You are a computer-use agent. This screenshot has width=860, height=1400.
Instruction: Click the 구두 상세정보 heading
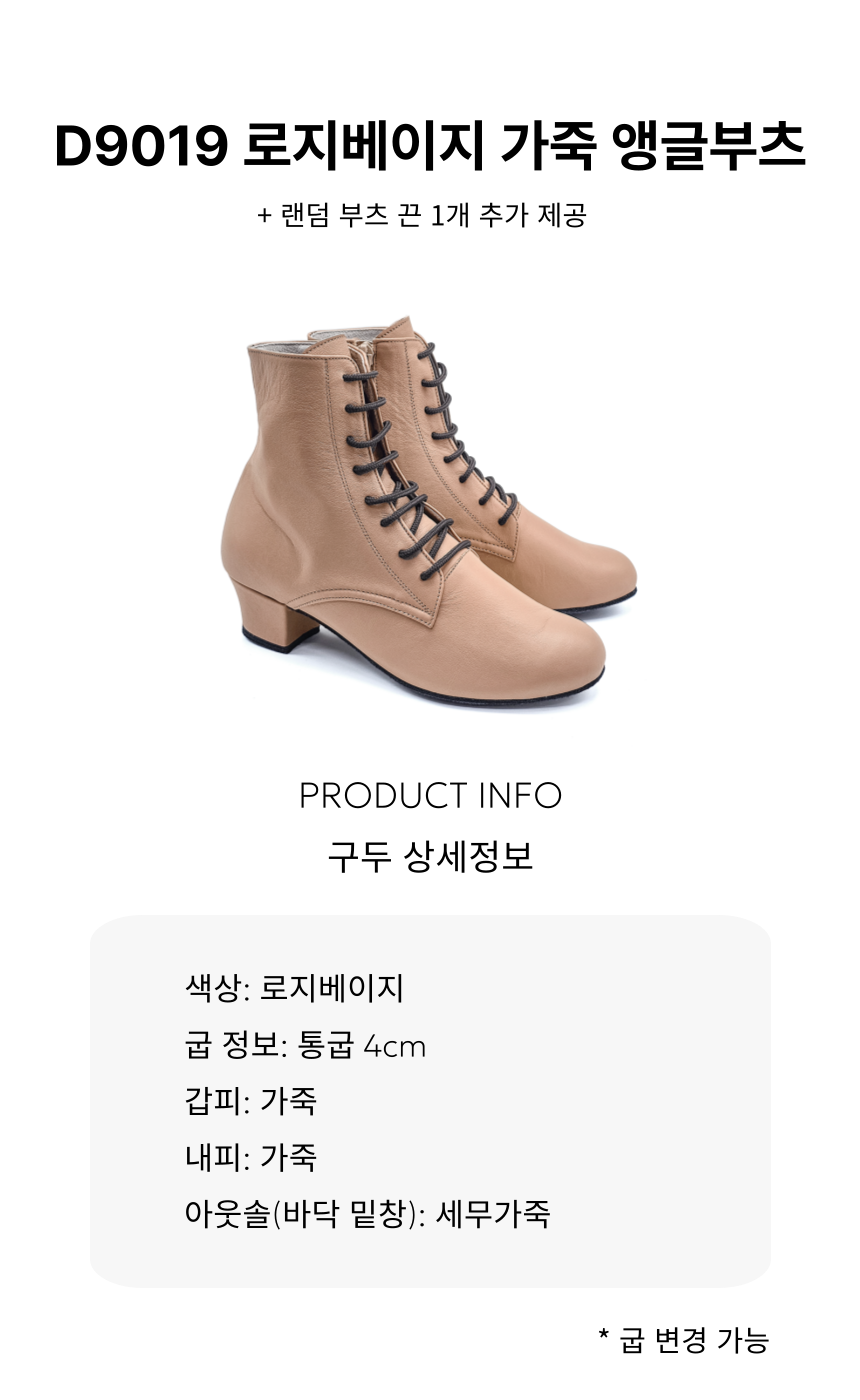(x=430, y=857)
